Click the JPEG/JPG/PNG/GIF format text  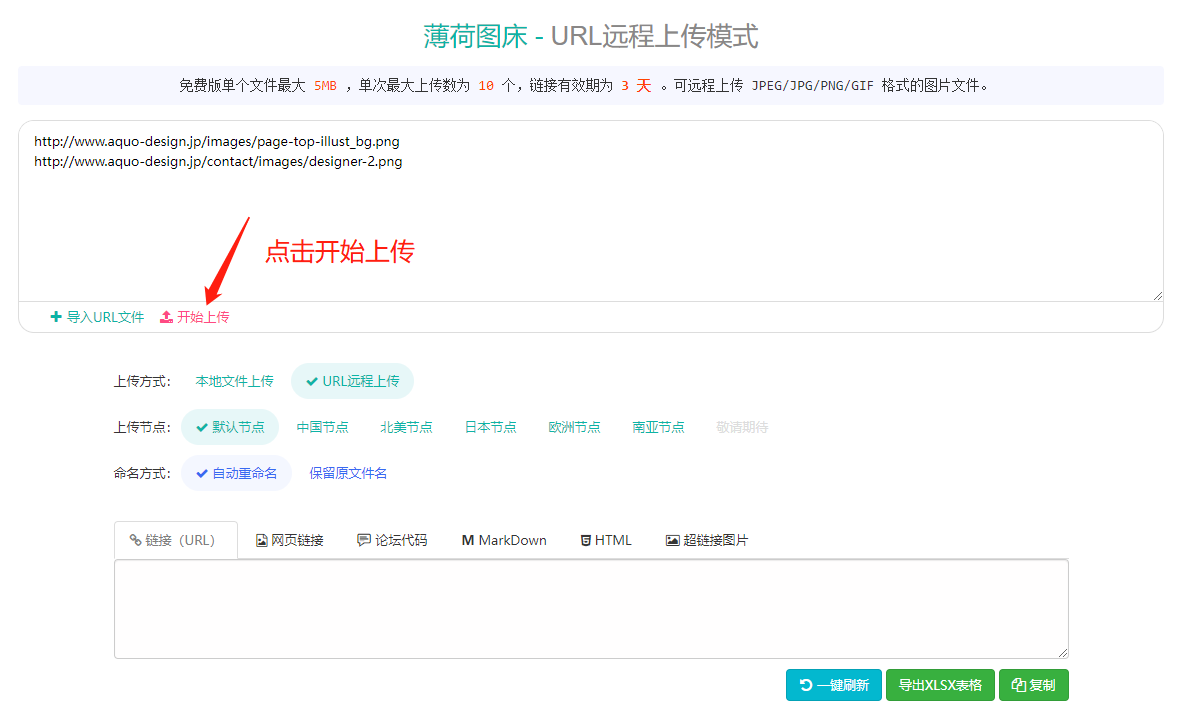[x=813, y=86]
